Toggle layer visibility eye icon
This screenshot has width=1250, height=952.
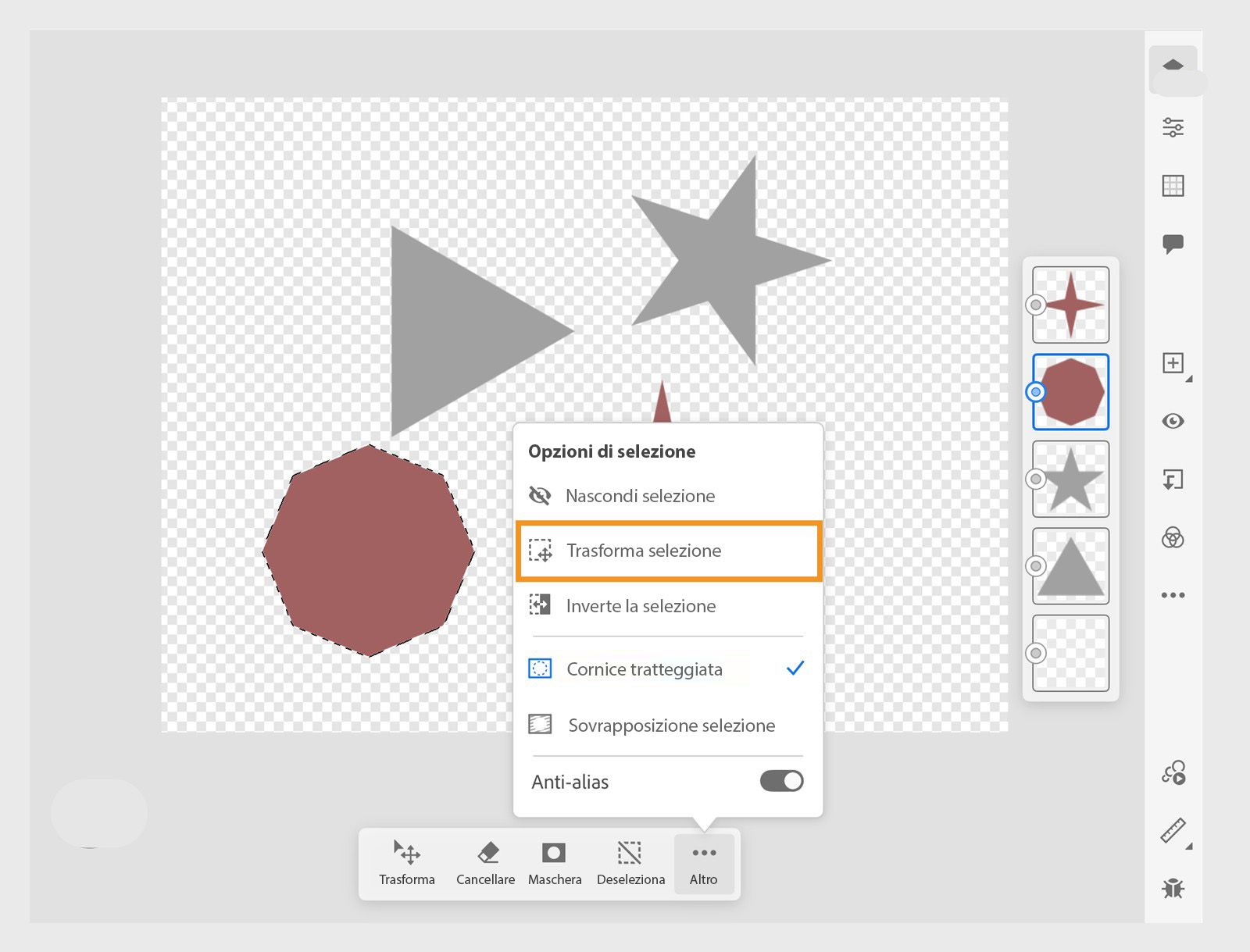tap(1173, 422)
